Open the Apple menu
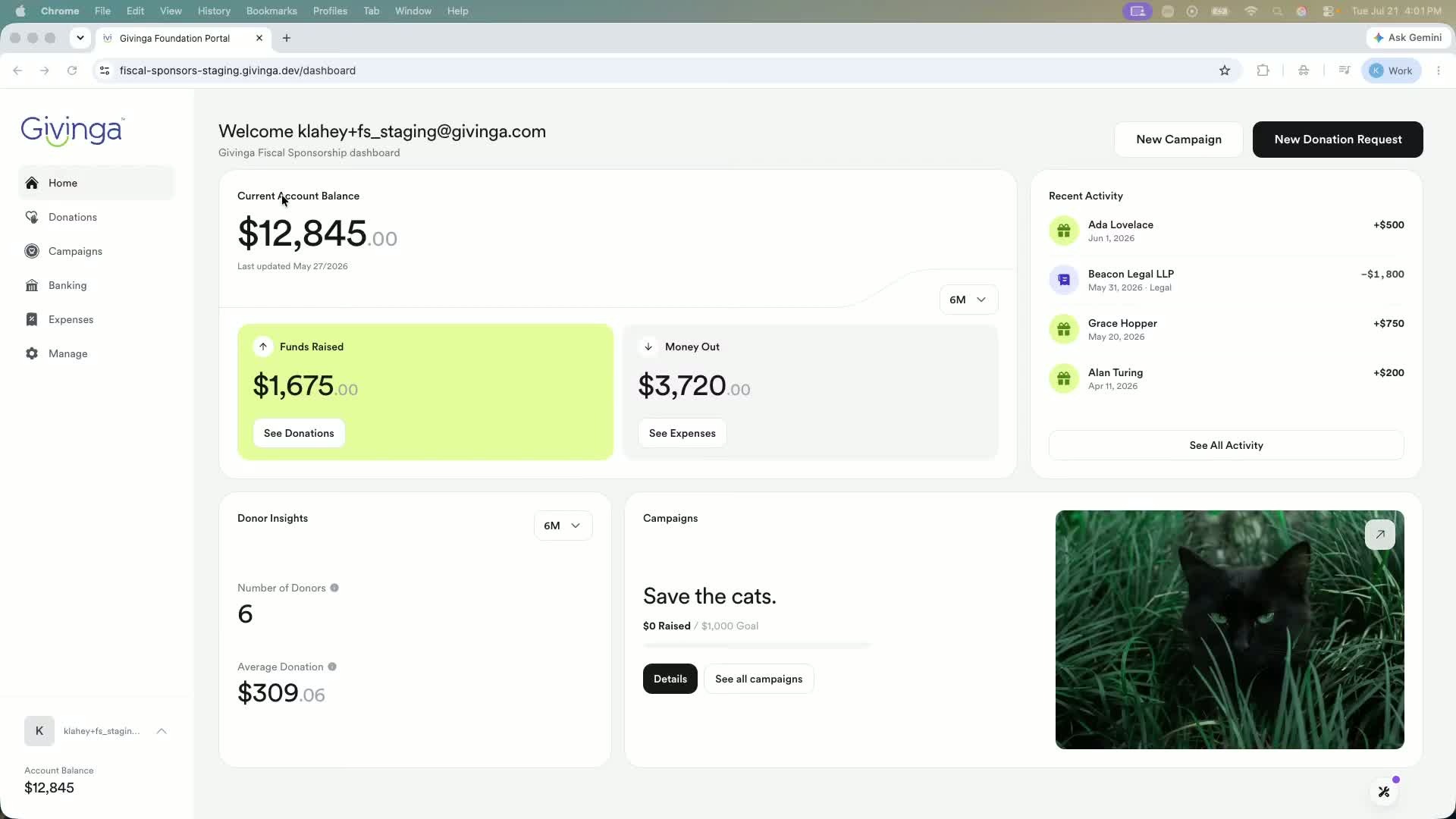 20,11
